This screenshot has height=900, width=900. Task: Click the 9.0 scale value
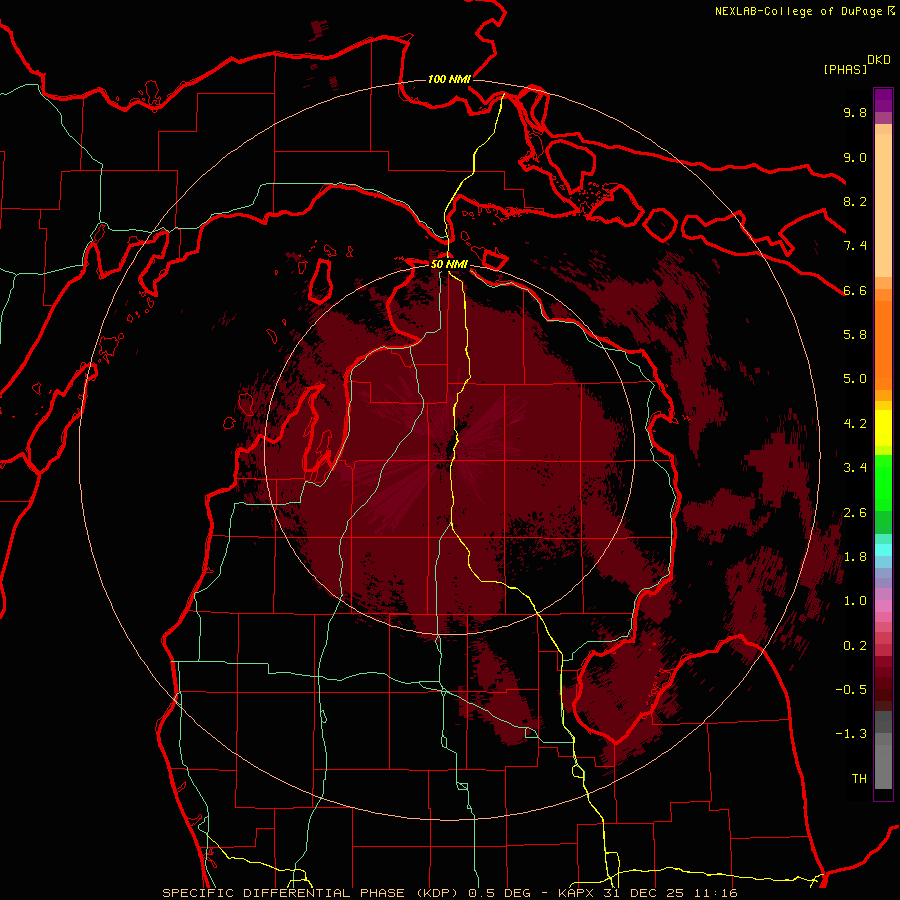855,157
